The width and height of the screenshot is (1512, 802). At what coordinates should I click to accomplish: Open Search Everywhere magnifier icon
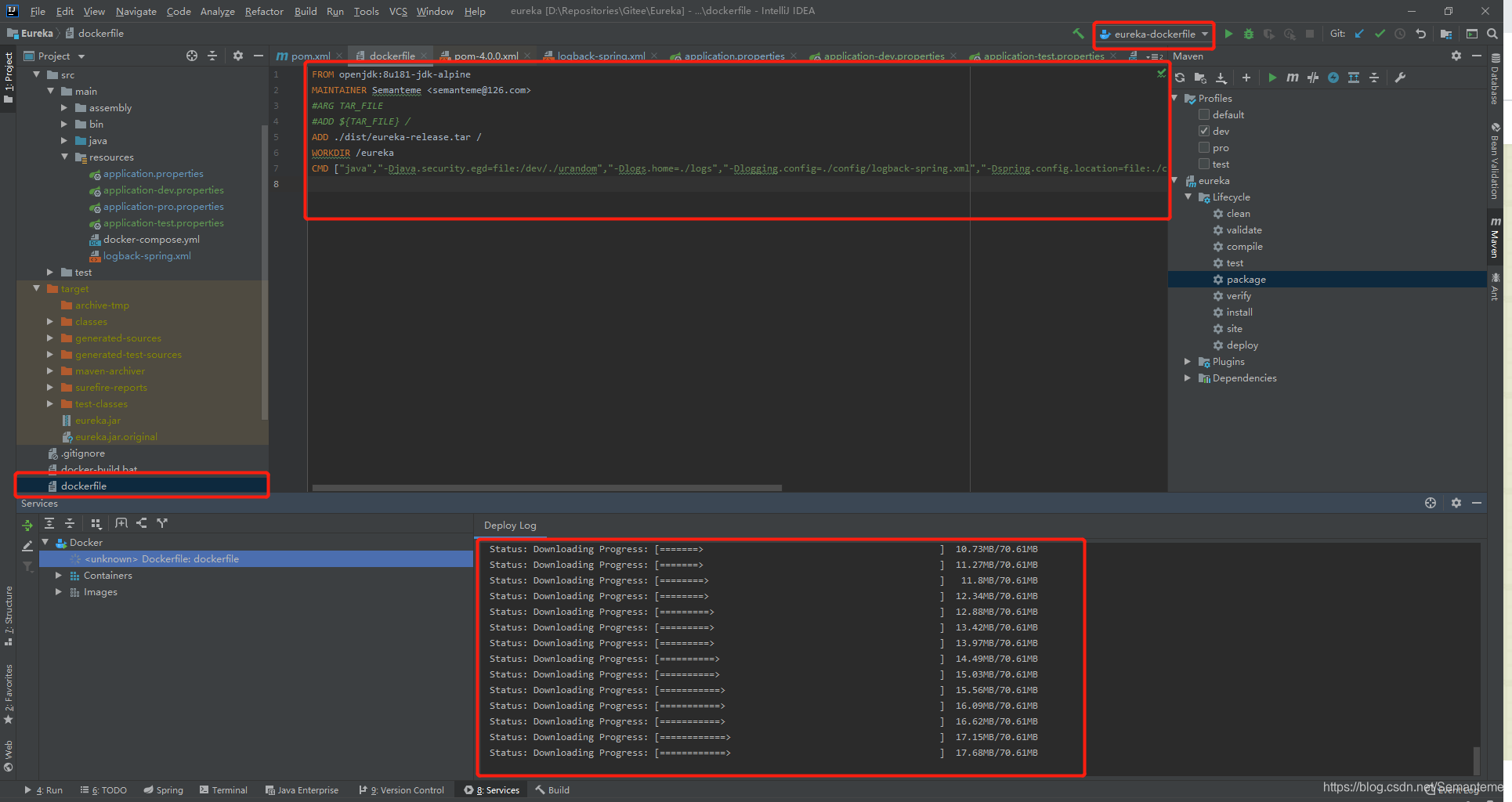1492,34
